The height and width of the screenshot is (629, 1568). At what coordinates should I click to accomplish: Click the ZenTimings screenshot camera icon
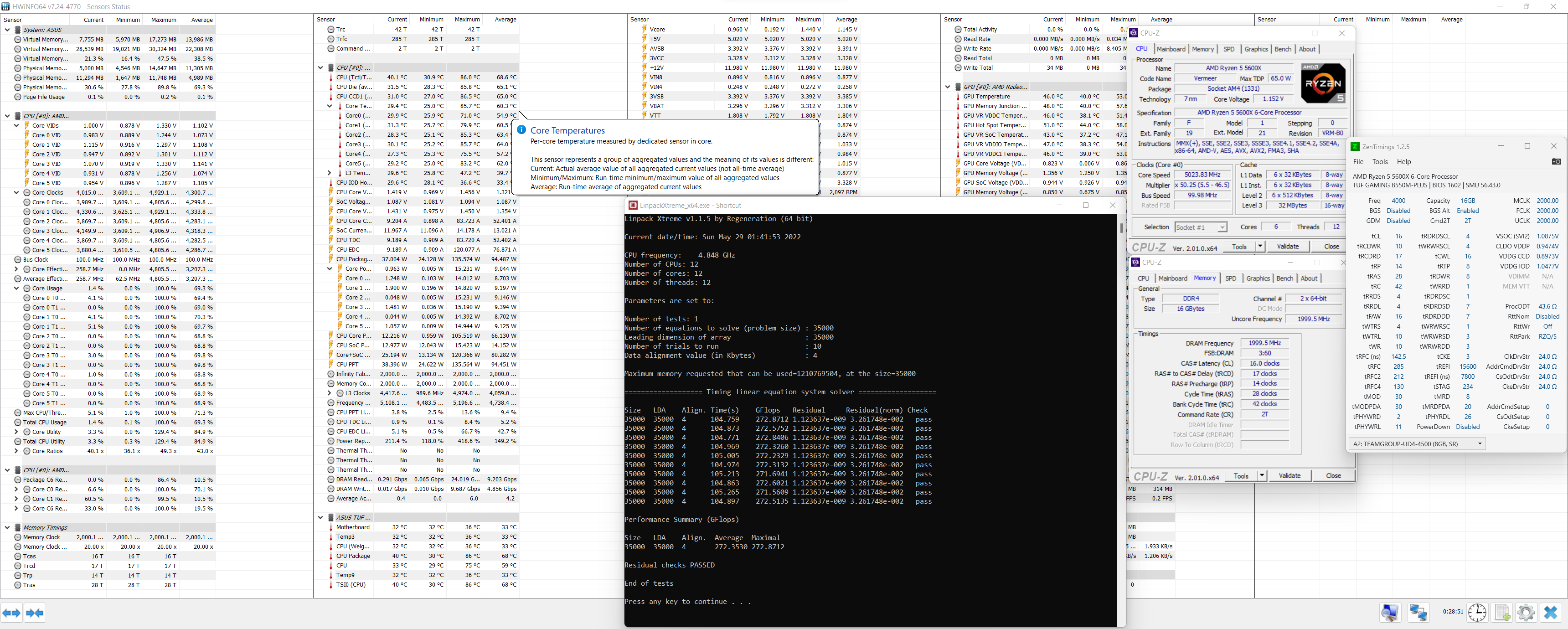[1556, 162]
